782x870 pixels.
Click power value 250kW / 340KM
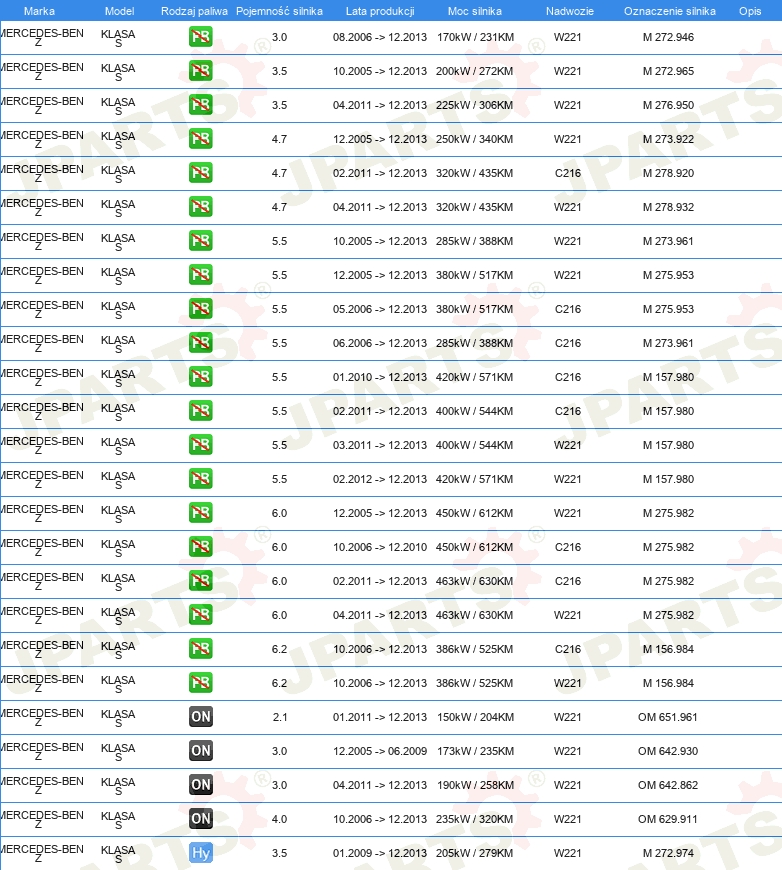475,139
